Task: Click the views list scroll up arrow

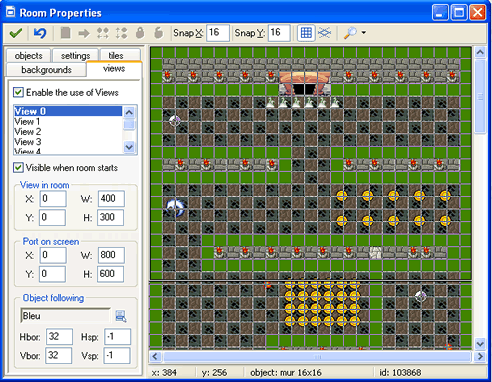Action: (x=129, y=112)
